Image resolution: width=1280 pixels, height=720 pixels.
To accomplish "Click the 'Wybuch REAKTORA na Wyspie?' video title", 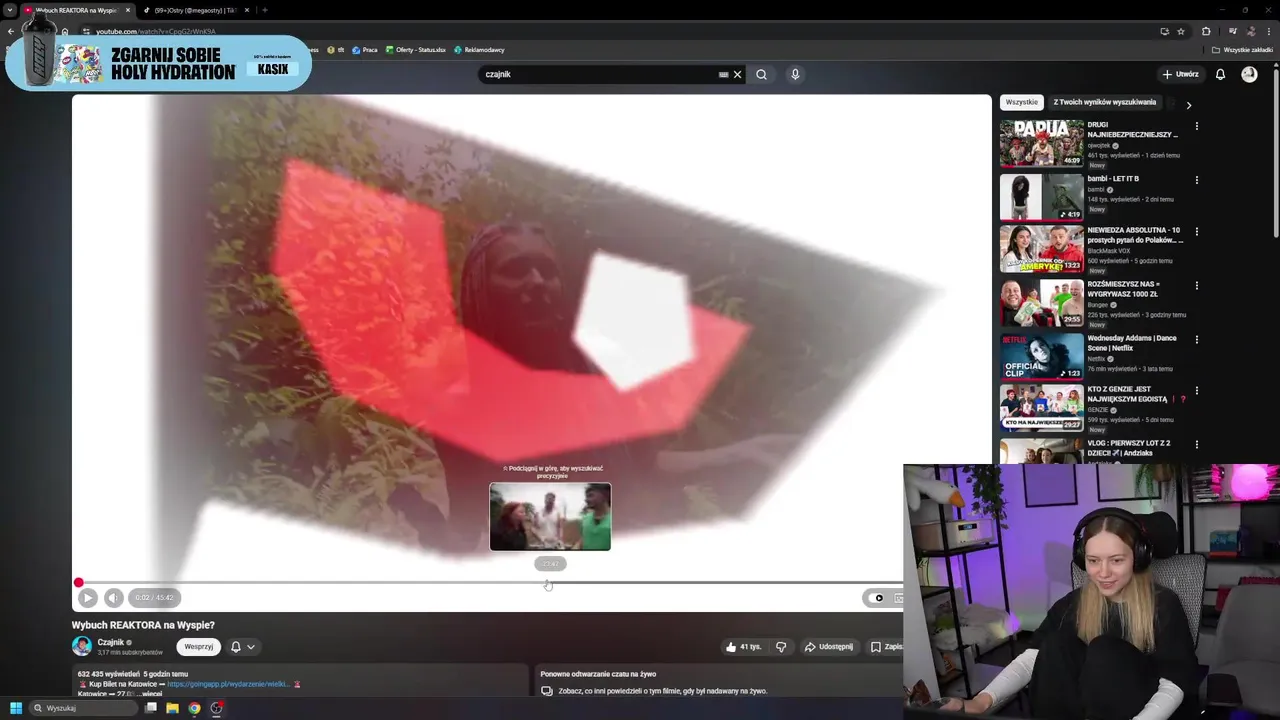I will coord(143,625).
